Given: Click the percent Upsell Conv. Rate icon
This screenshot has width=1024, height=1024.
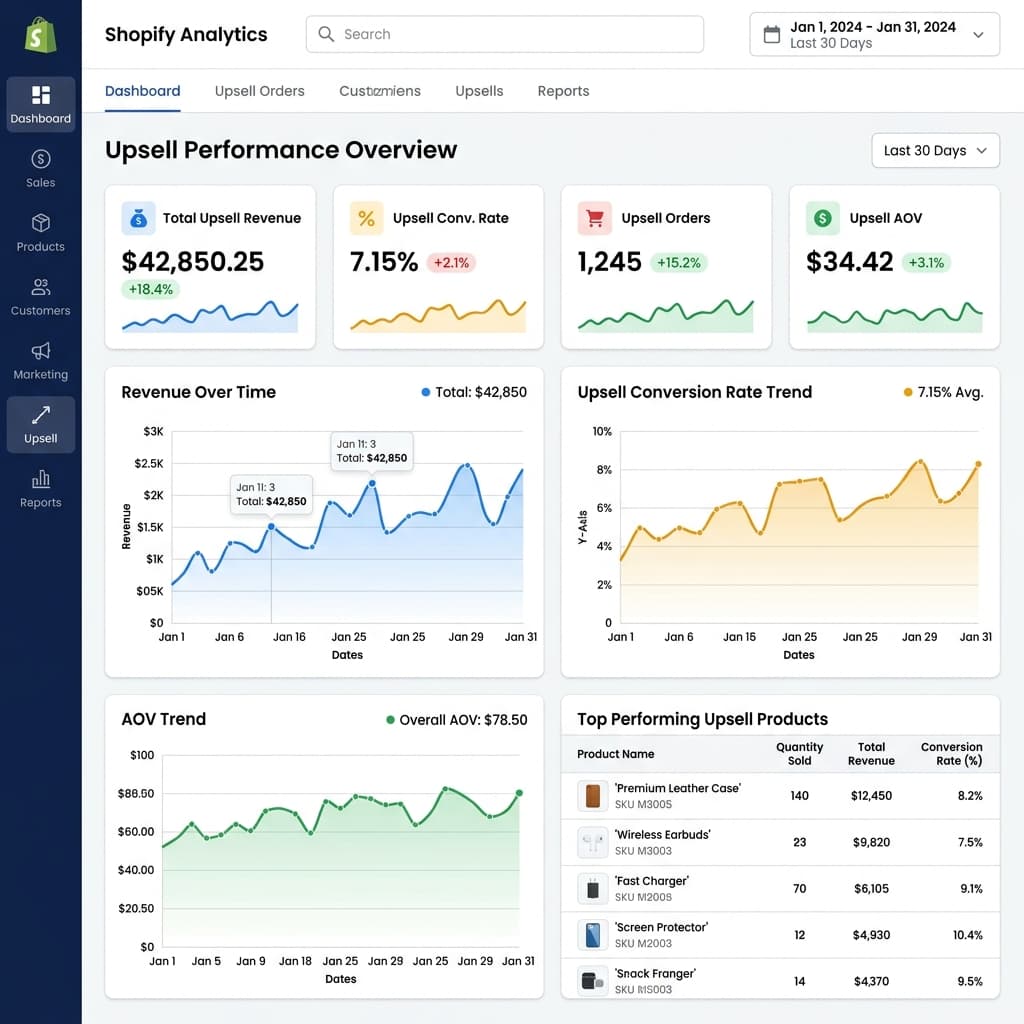Looking at the screenshot, I should [x=366, y=218].
